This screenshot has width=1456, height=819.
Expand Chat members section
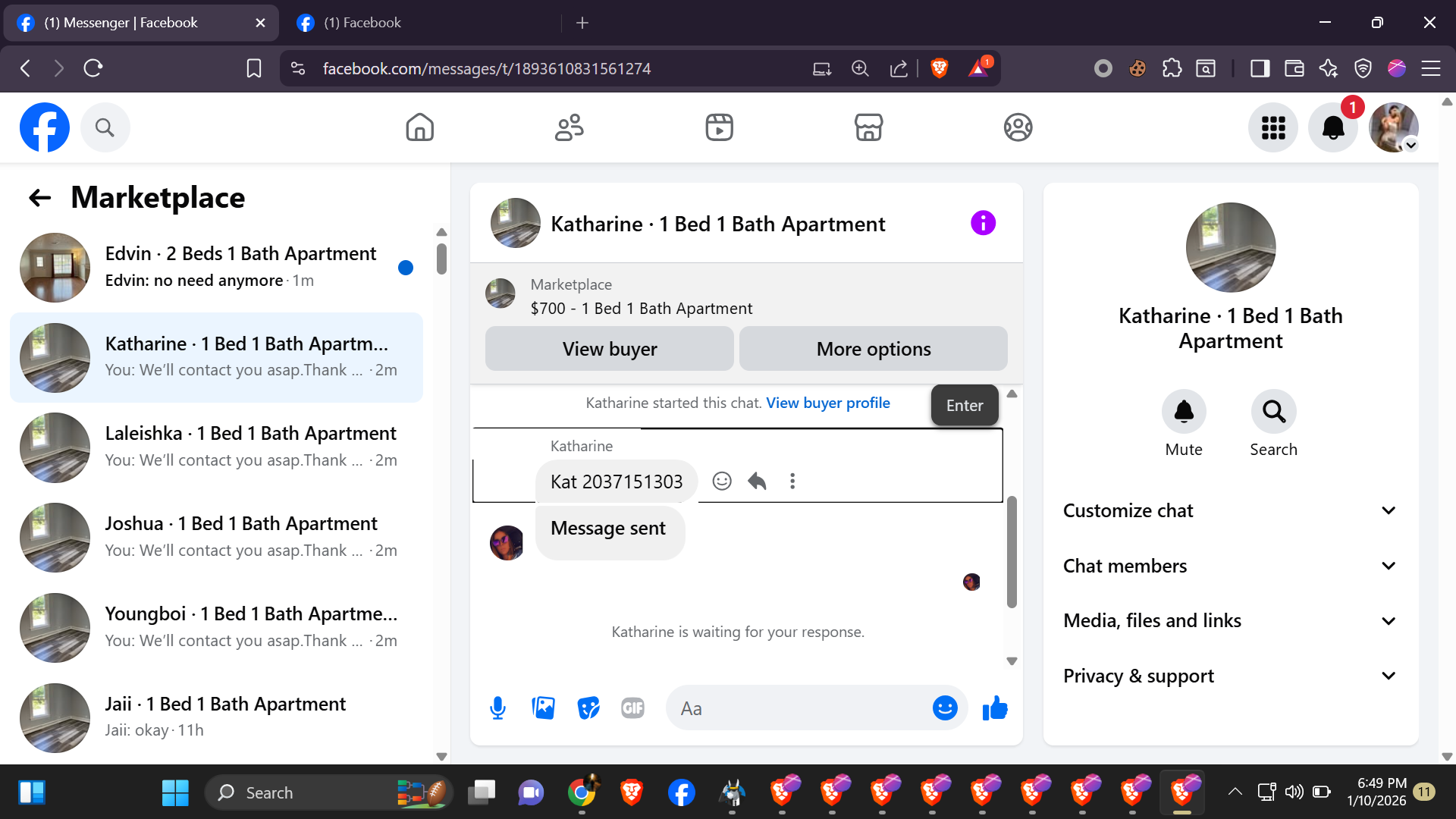point(1230,566)
